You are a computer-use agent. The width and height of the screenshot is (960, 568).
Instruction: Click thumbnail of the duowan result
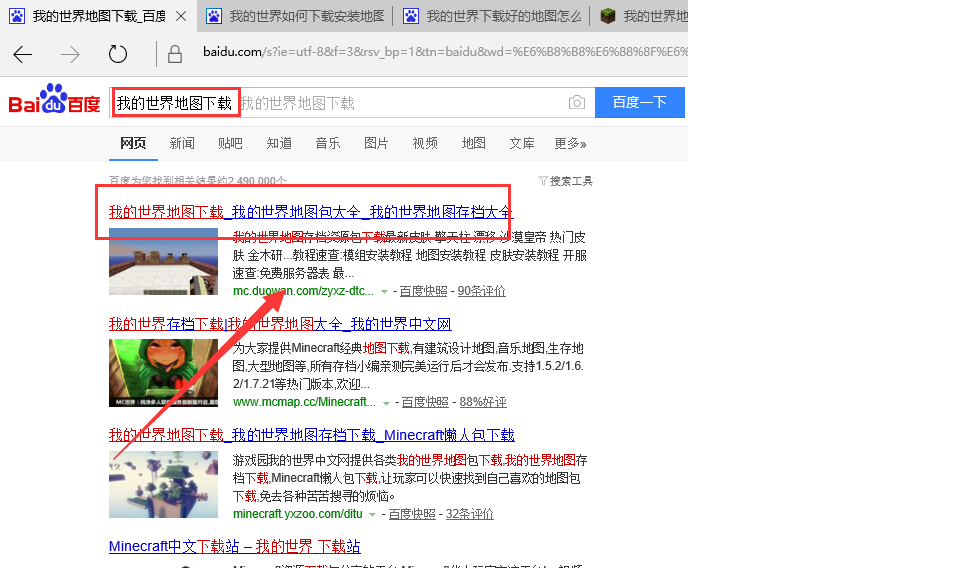point(163,261)
